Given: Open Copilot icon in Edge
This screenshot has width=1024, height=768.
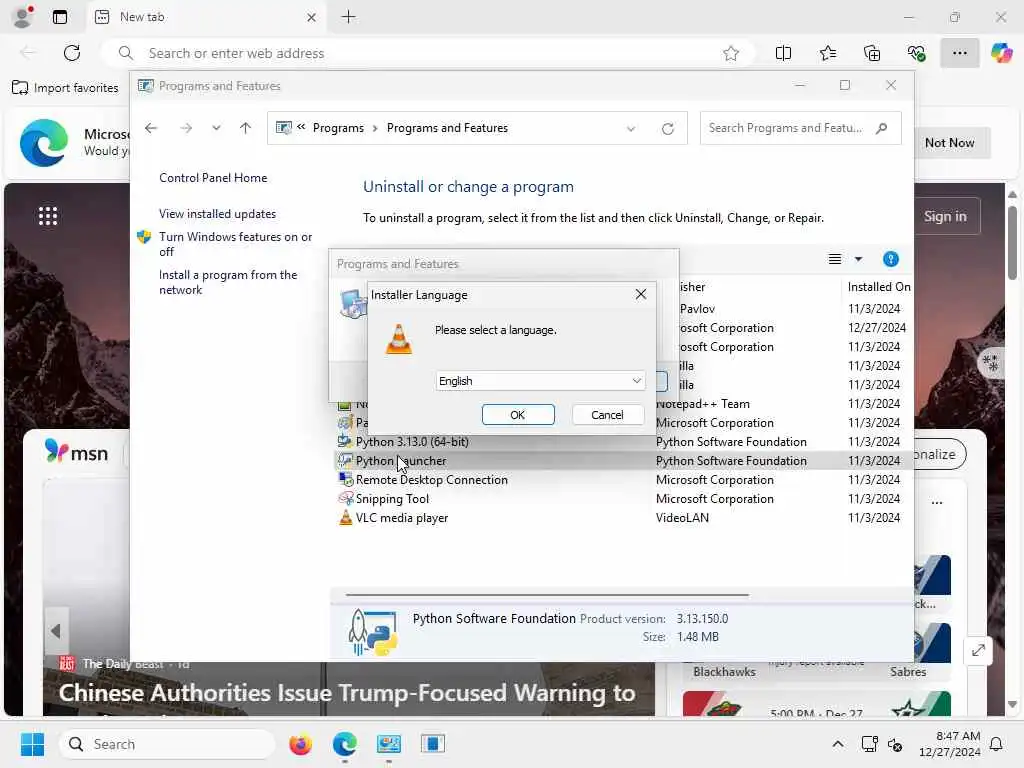Looking at the screenshot, I should click(1001, 54).
